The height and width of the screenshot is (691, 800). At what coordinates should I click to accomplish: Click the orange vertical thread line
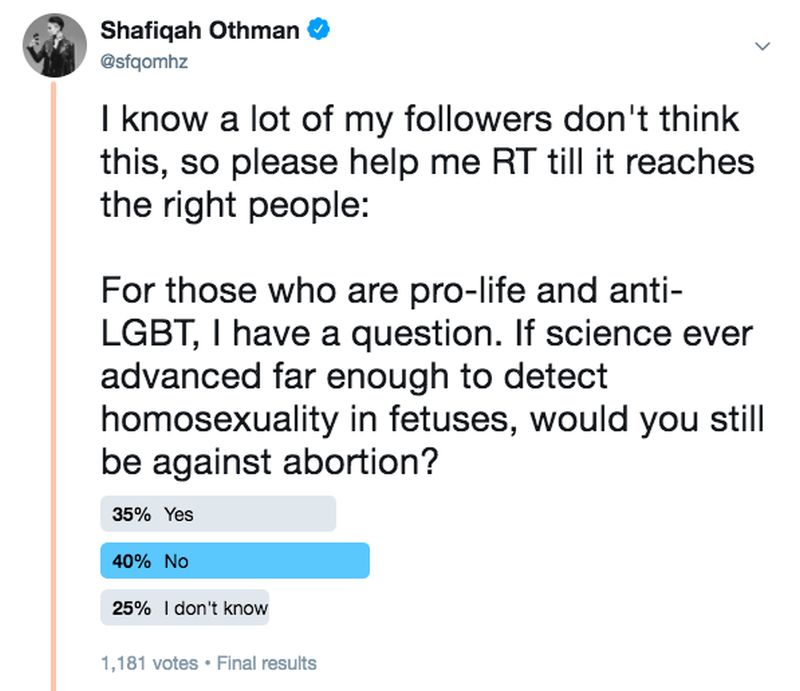[x=53, y=400]
